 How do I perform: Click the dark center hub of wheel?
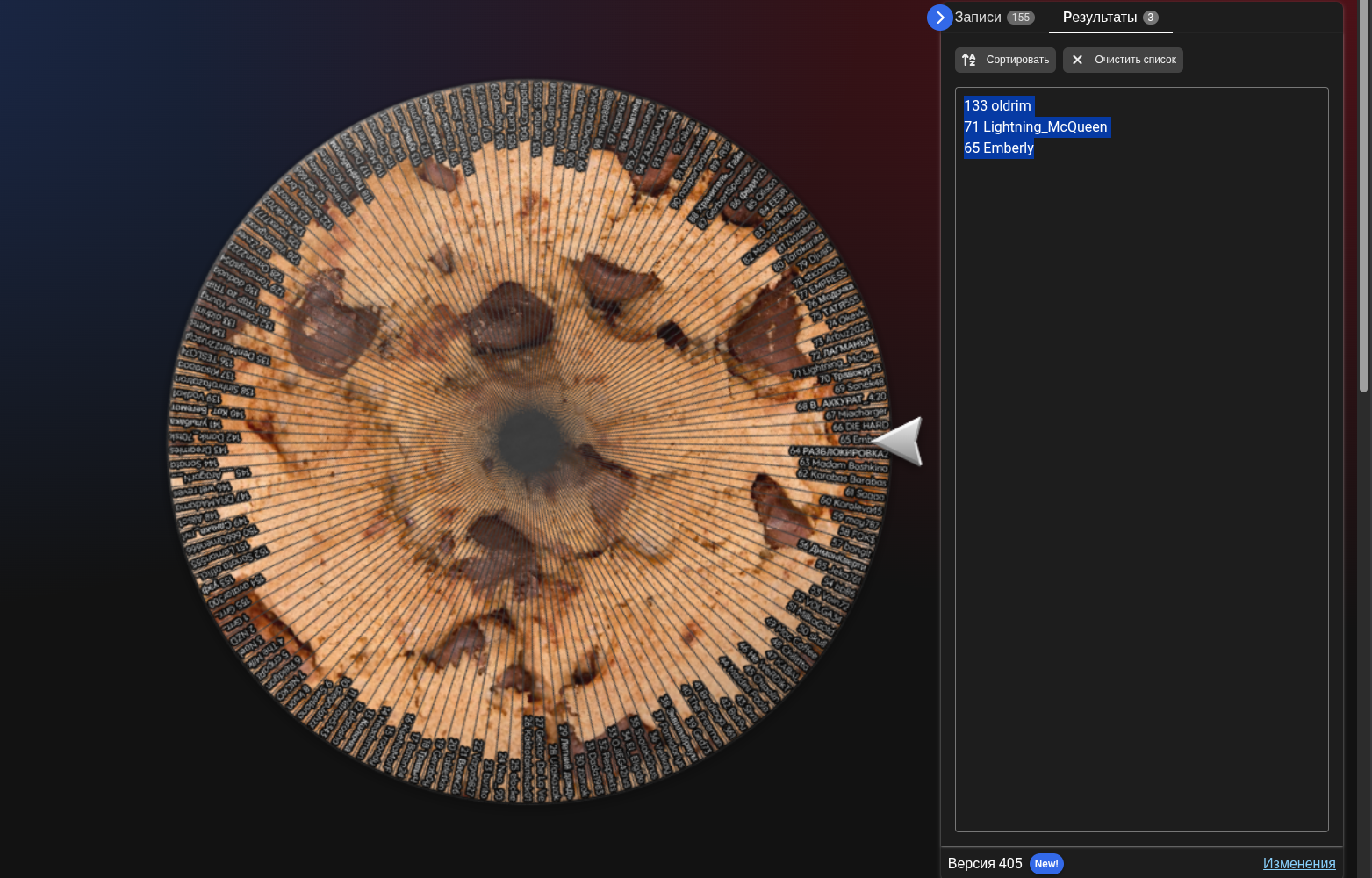[530, 441]
